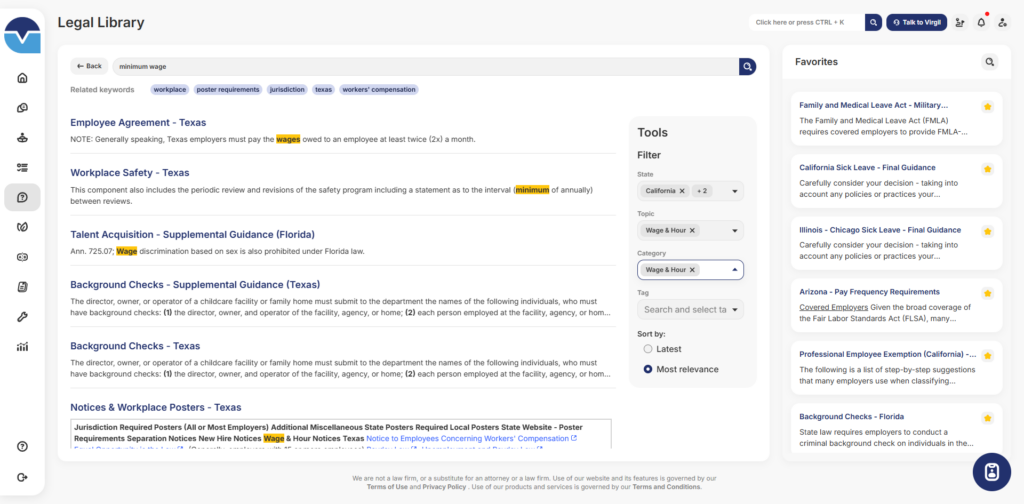Open the clipboard floating action button
This screenshot has width=1024, height=504.
[991, 471]
